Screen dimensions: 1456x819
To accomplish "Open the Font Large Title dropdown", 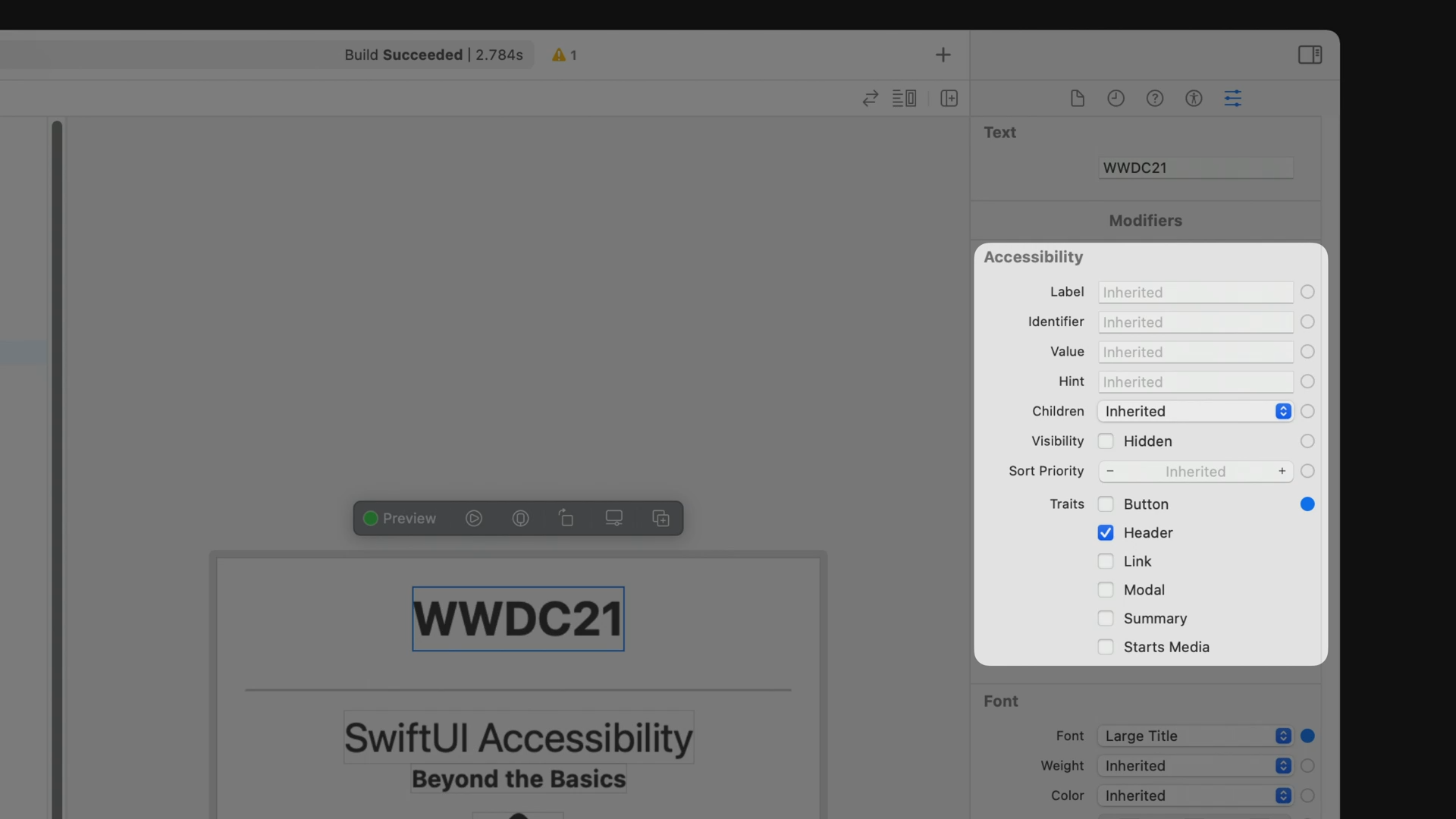I will pyautogui.click(x=1196, y=736).
